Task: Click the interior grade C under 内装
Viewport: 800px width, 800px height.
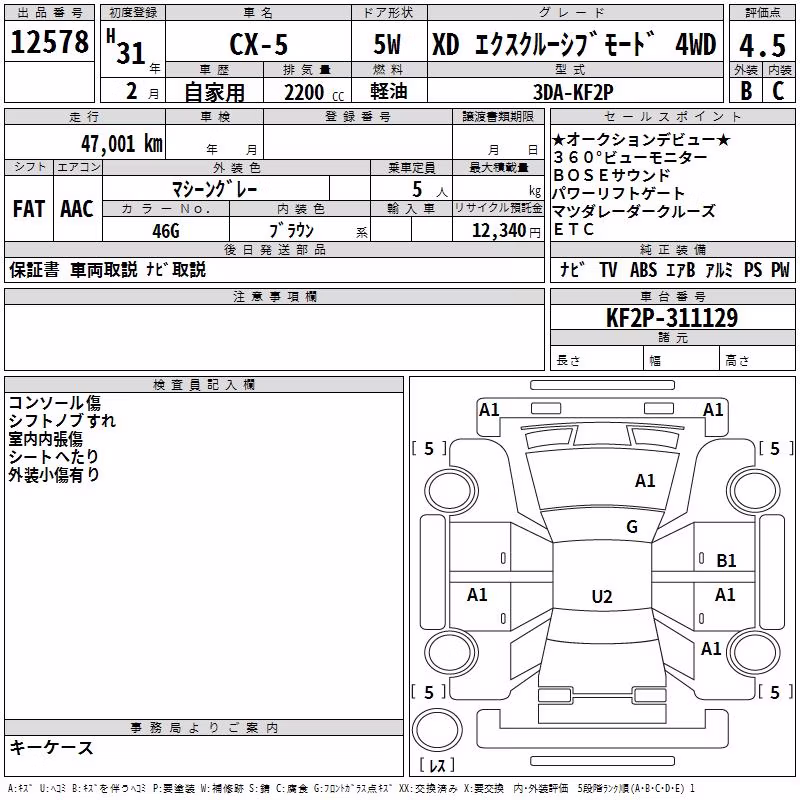Action: click(779, 91)
